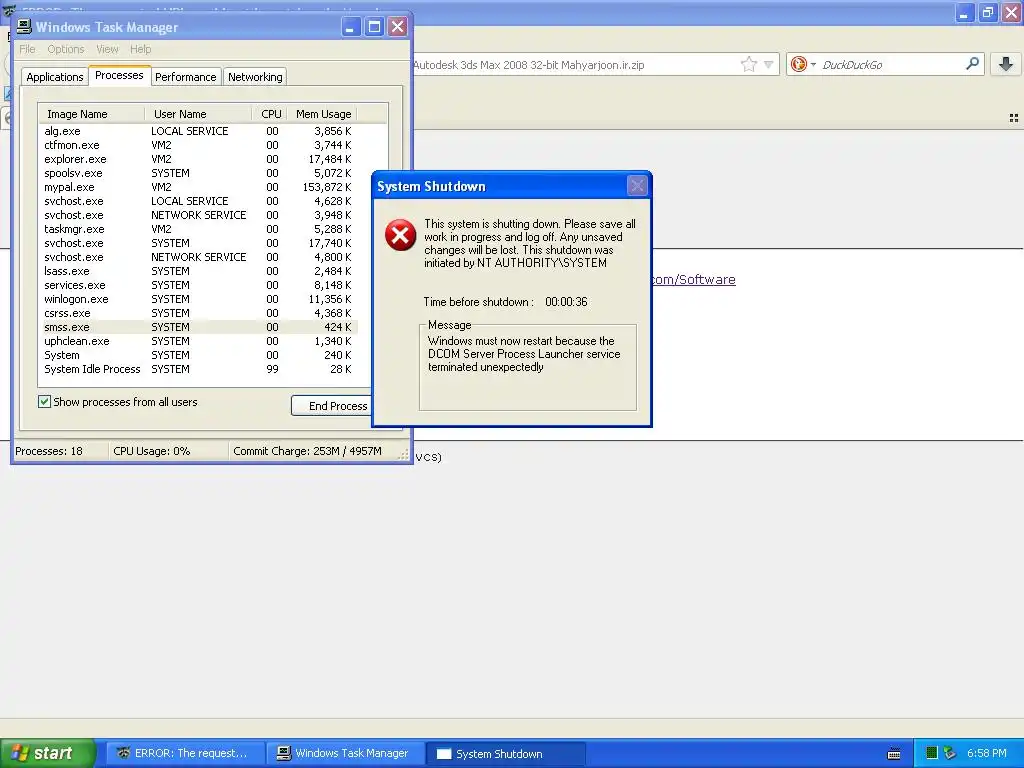Sort processes by CPU column header

point(270,114)
